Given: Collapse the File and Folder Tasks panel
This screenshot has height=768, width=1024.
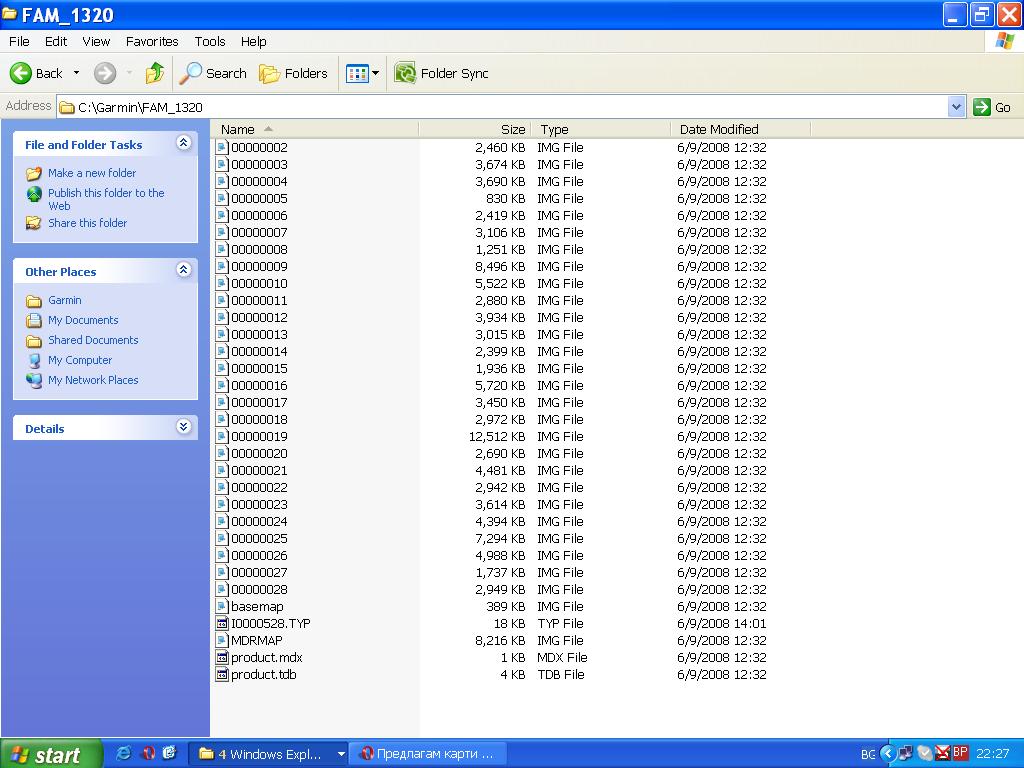Looking at the screenshot, I should [183, 144].
